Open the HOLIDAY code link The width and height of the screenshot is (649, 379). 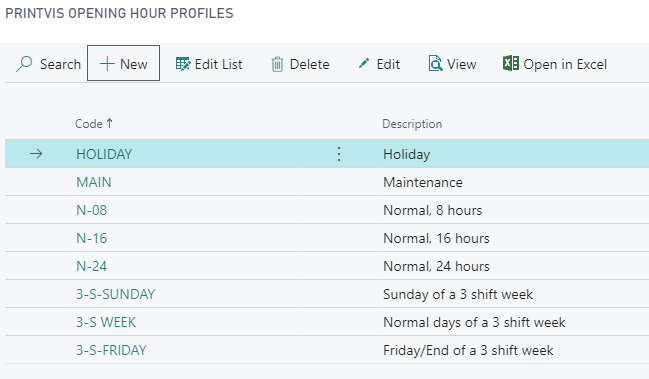[104, 154]
